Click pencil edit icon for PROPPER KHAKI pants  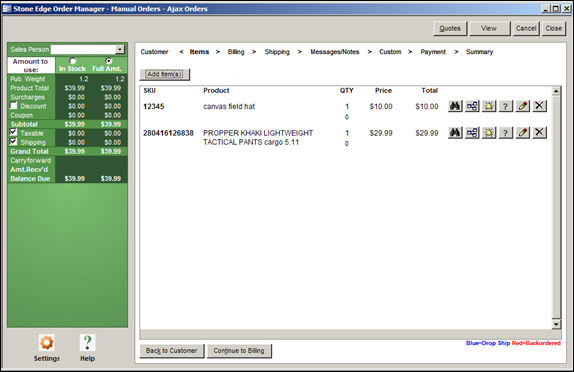pyautogui.click(x=522, y=133)
